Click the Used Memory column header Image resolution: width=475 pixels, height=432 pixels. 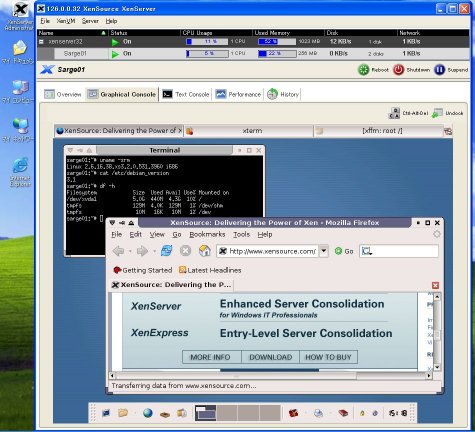pyautogui.click(x=288, y=33)
